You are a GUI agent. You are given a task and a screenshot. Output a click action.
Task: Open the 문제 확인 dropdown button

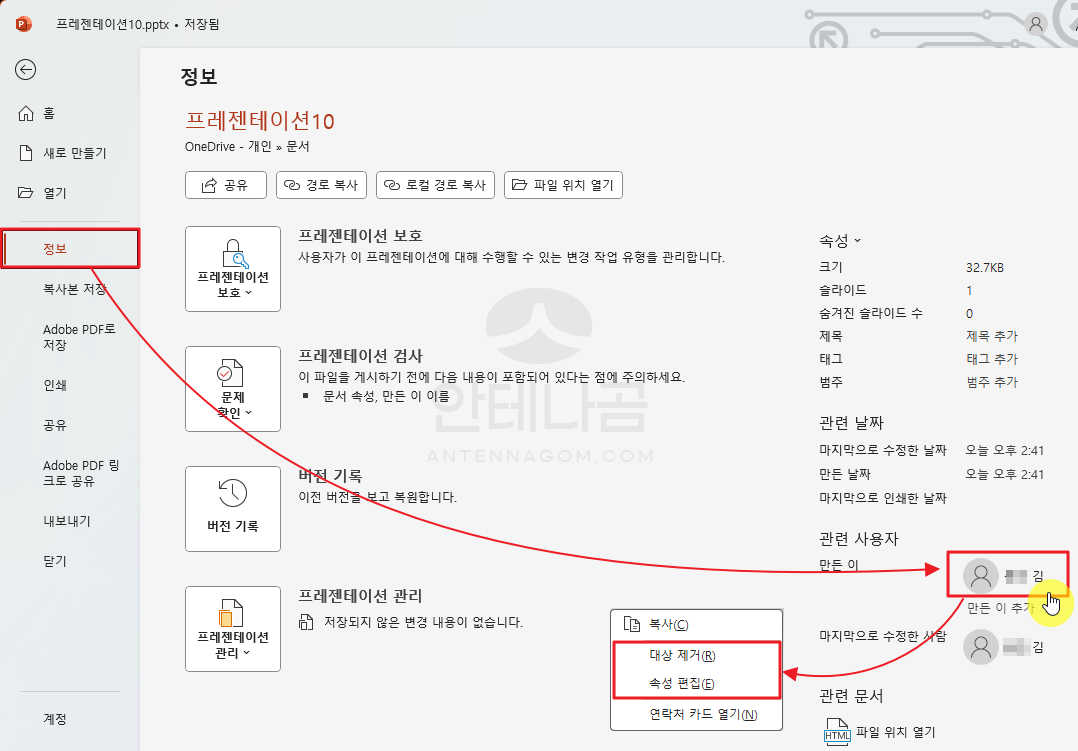point(233,389)
